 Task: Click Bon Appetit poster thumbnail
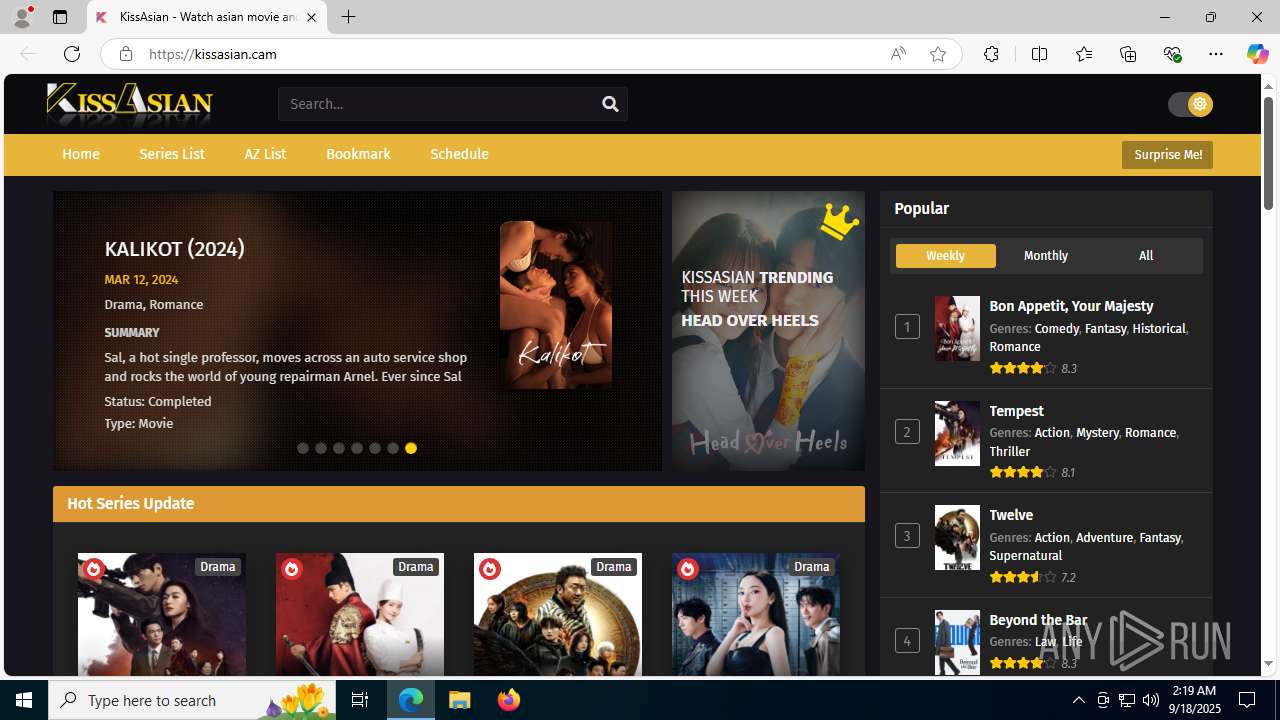[957, 328]
